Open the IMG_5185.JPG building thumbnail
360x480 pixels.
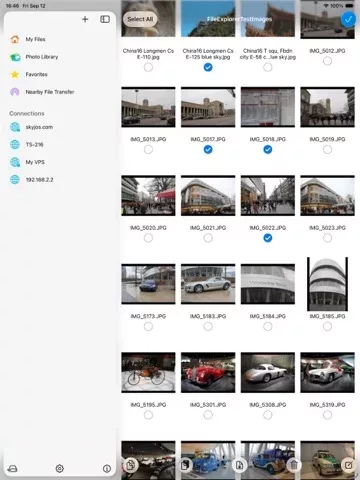click(x=327, y=284)
